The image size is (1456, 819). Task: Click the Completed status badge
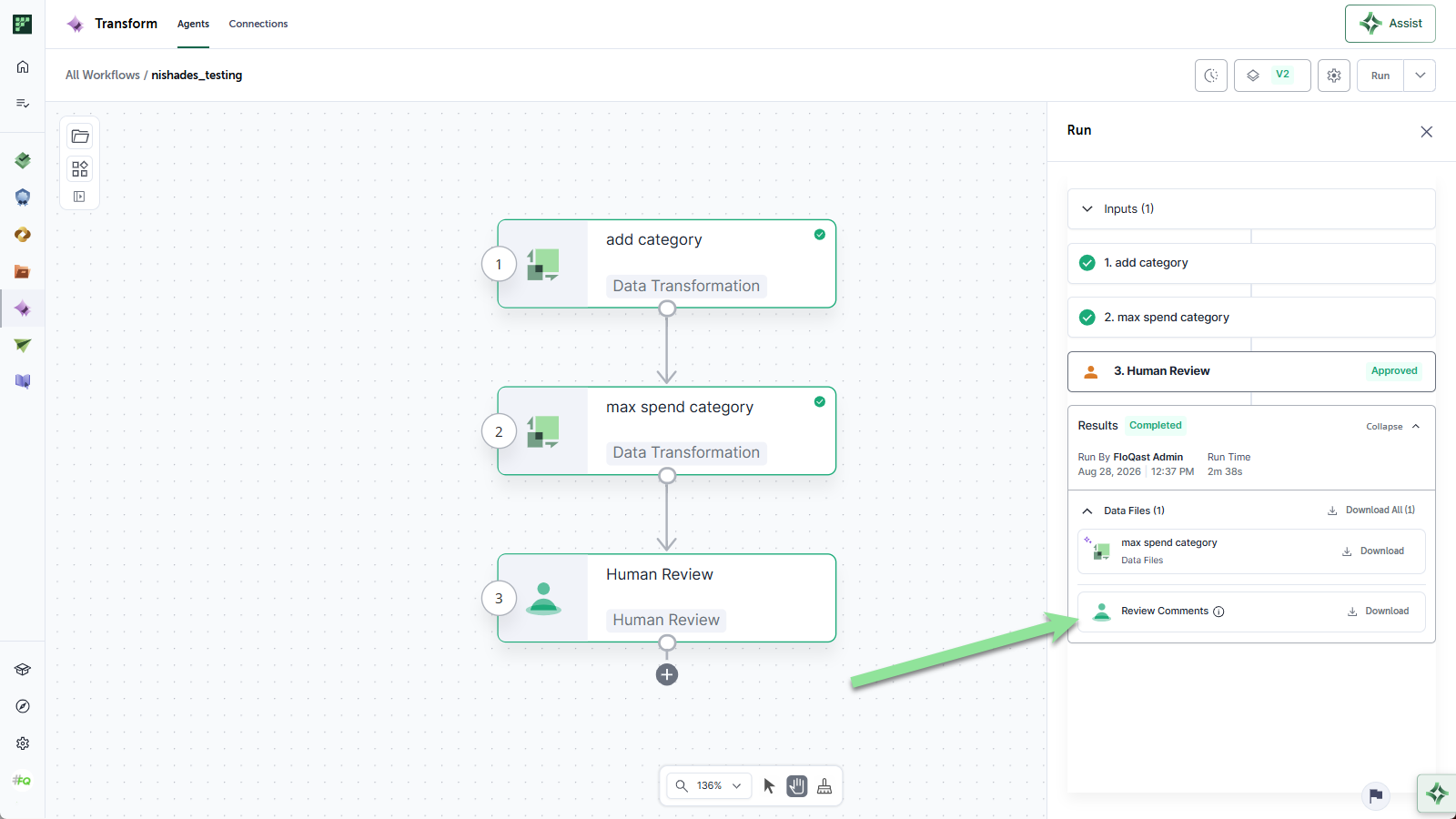(1156, 426)
